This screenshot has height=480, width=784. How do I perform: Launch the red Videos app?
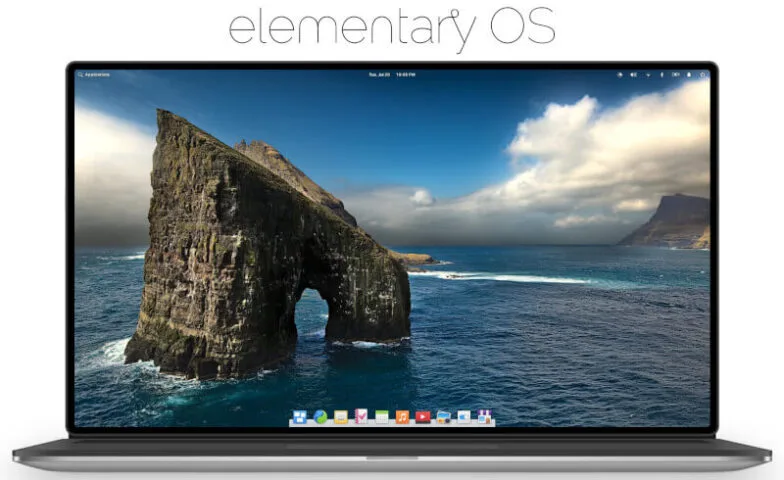coord(422,416)
